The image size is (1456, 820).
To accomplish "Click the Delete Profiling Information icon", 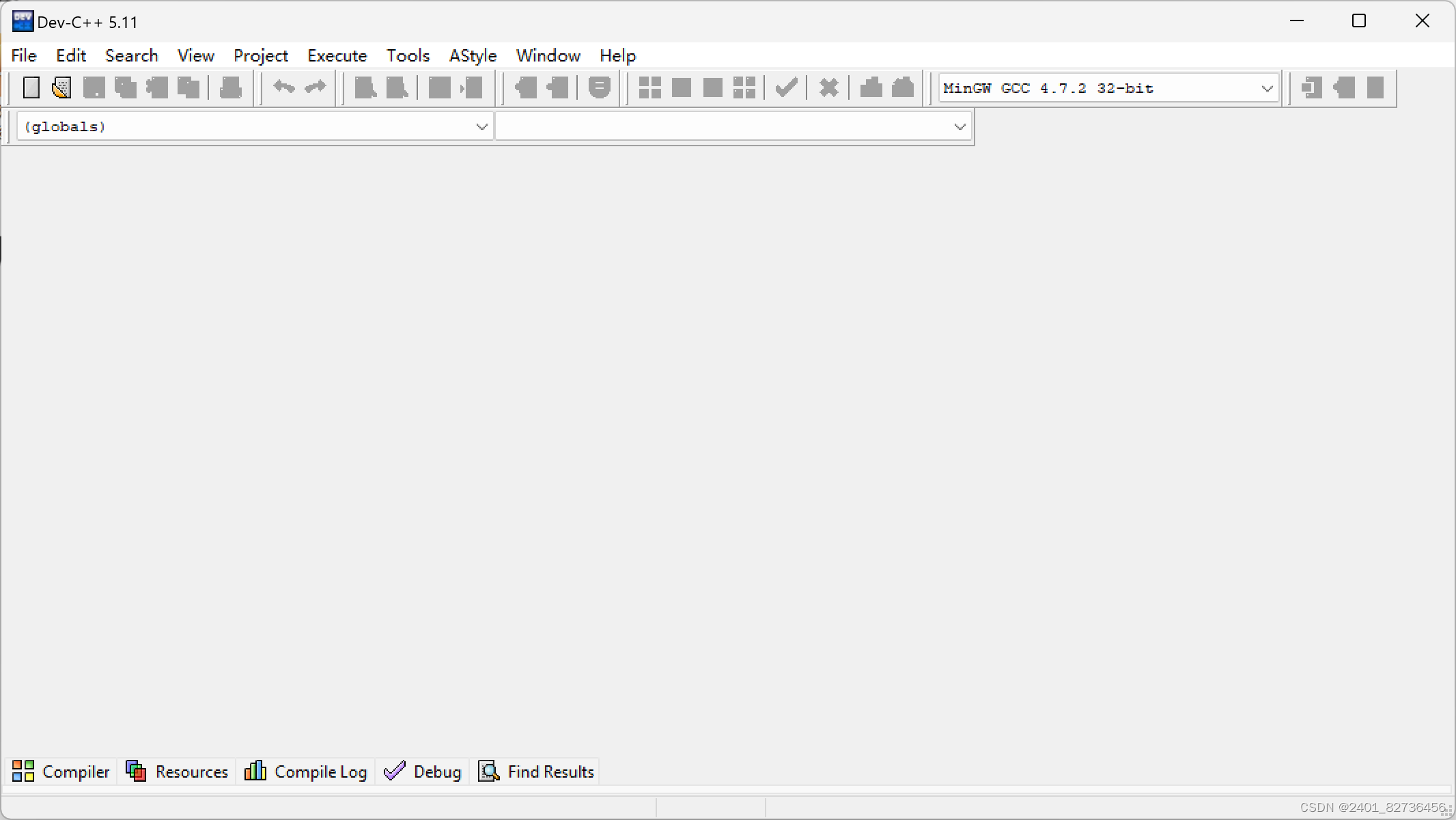I will pyautogui.click(x=903, y=87).
